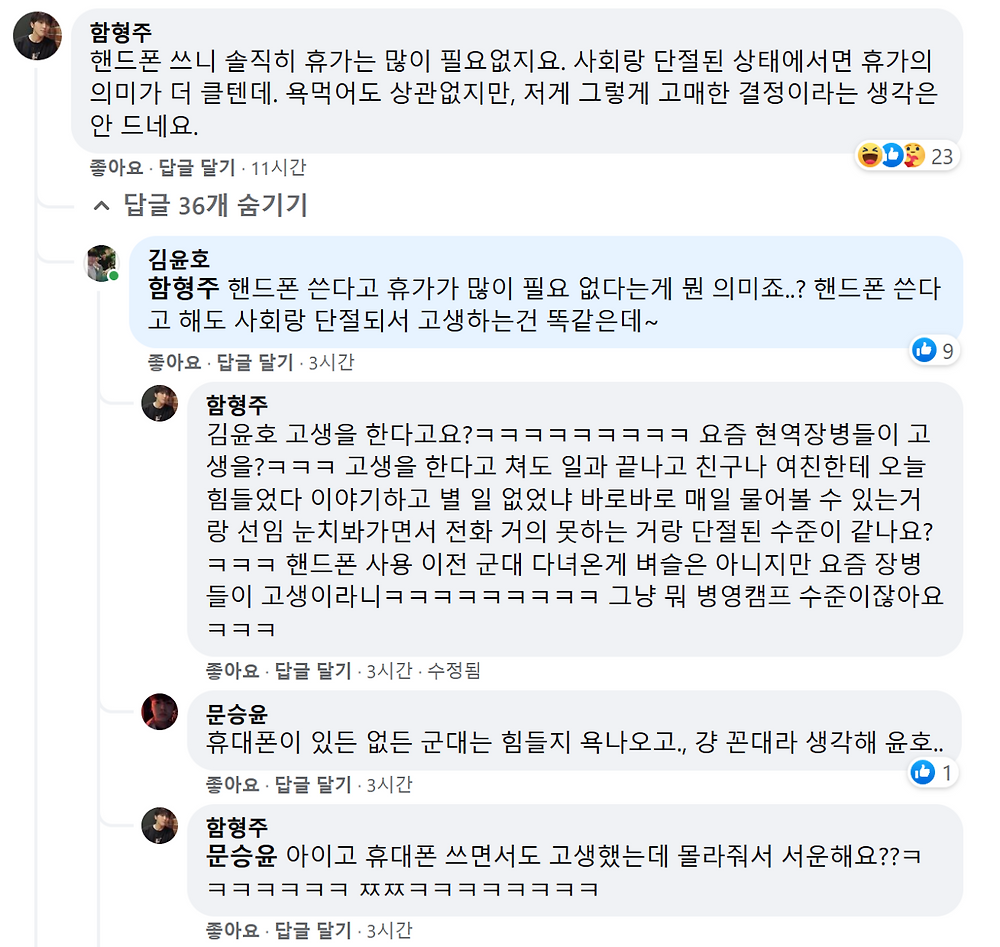1000x947 pixels.
Task: Open the thumbs-up reaction showing 9 likes
Action: 934,350
